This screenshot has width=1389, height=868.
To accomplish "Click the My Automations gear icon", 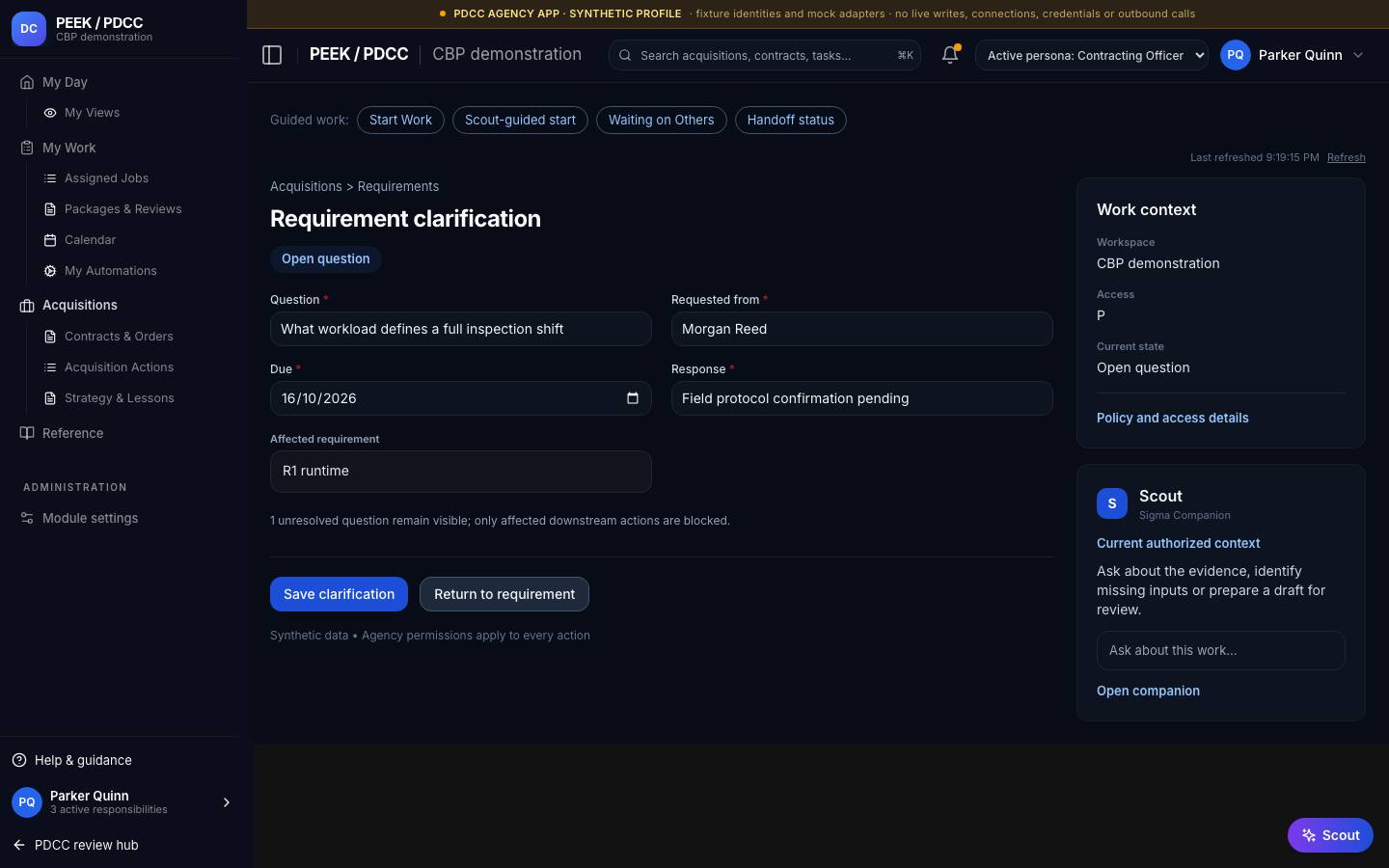I will [x=50, y=271].
